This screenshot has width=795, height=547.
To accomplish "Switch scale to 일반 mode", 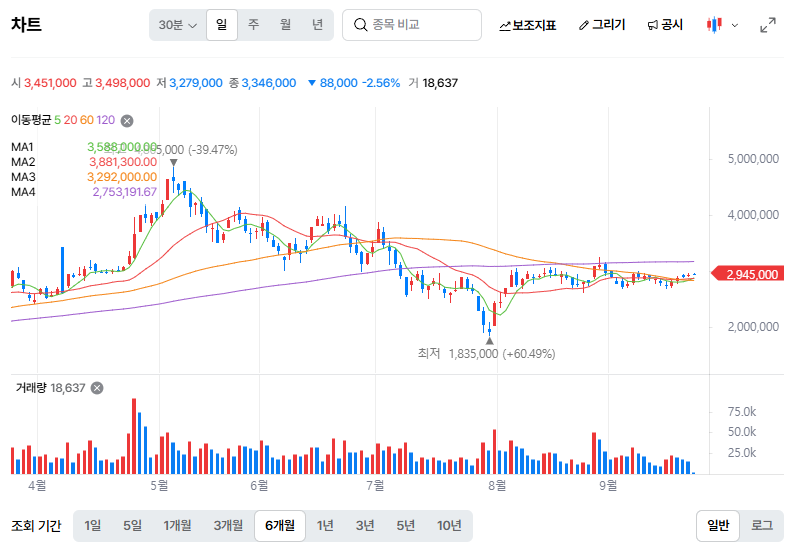I will 718,526.
